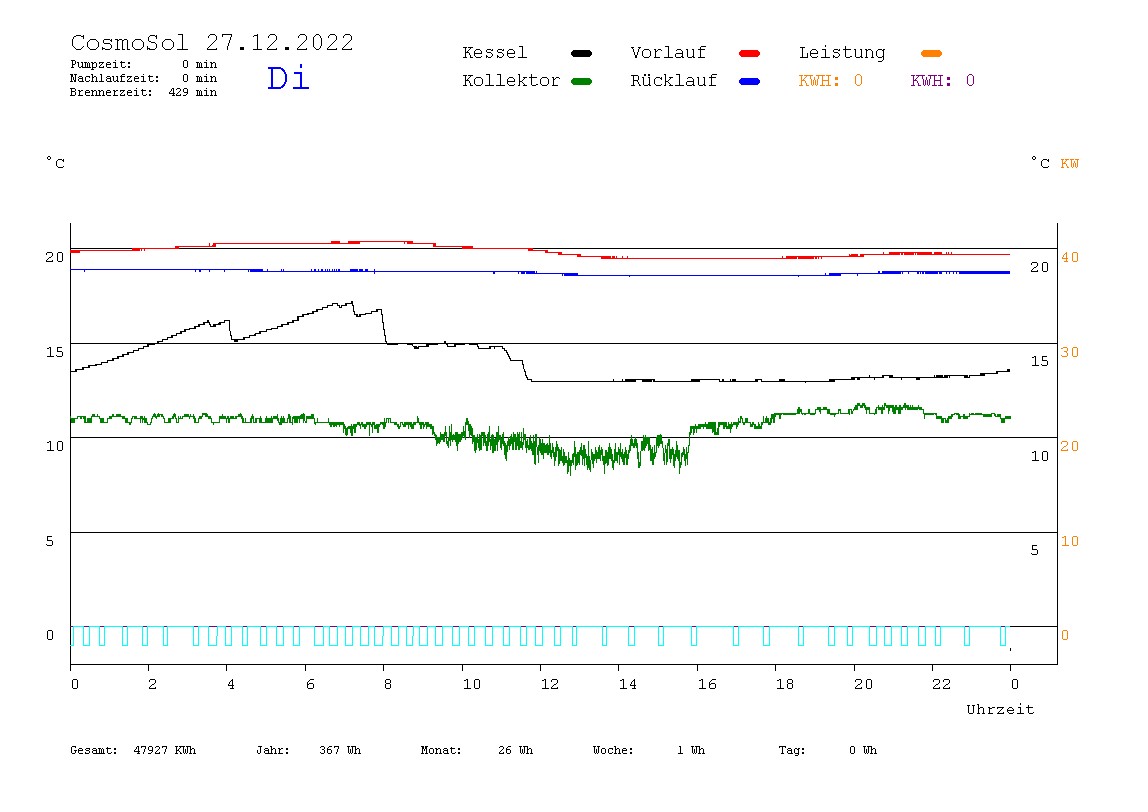This screenshot has height=812, width=1148.
Task: Select the 'Kollektor' legend label
Action: pyautogui.click(x=511, y=81)
